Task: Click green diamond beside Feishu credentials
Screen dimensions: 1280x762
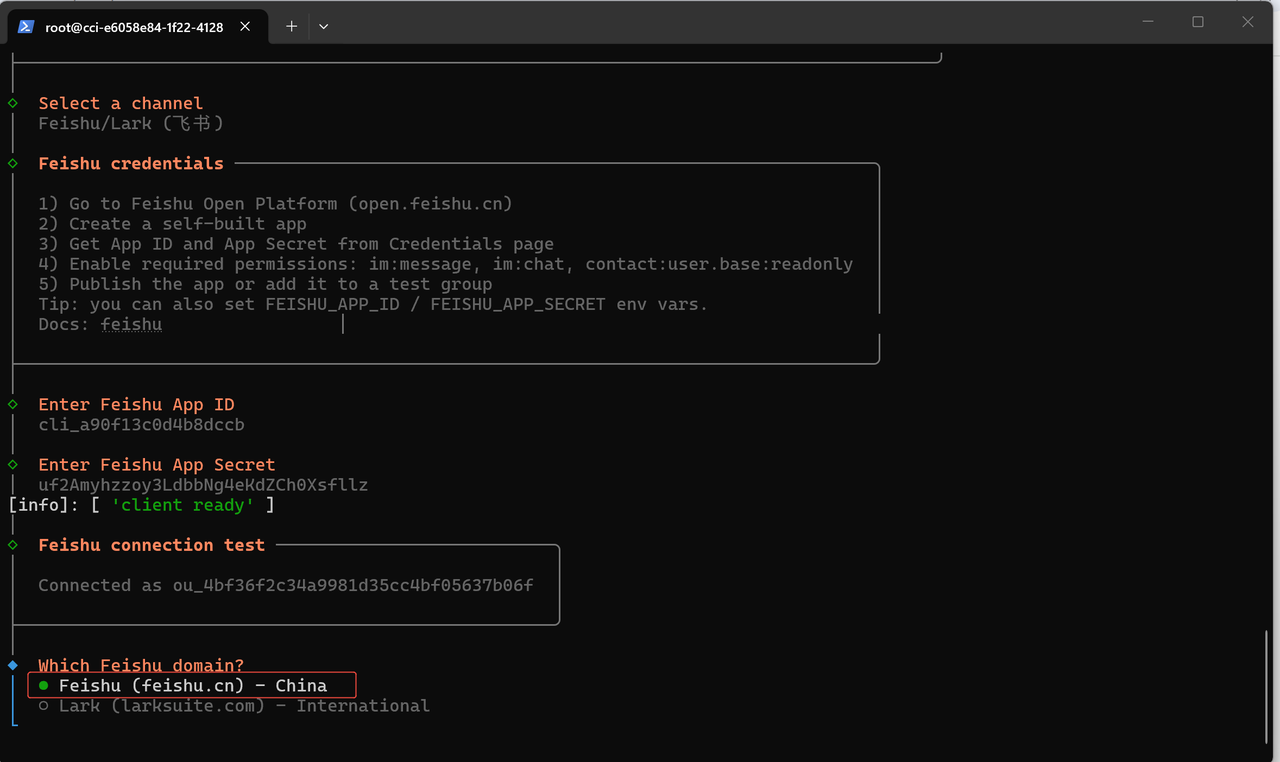Action: click(x=13, y=163)
